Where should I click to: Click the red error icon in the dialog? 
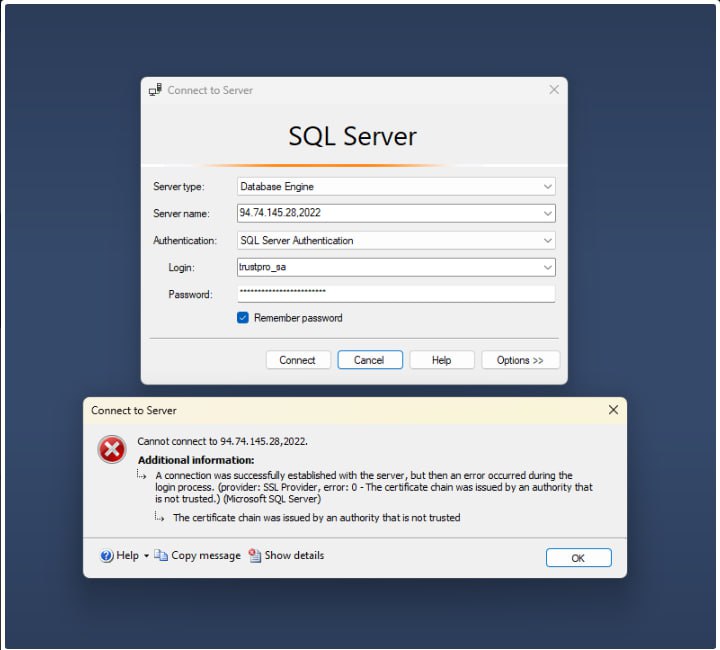pyautogui.click(x=112, y=449)
